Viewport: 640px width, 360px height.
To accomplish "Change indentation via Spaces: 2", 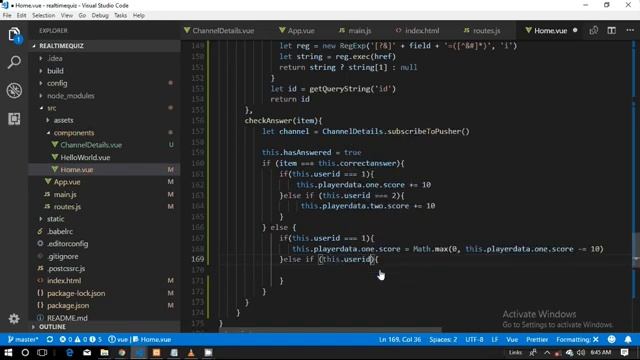I will click(x=443, y=339).
